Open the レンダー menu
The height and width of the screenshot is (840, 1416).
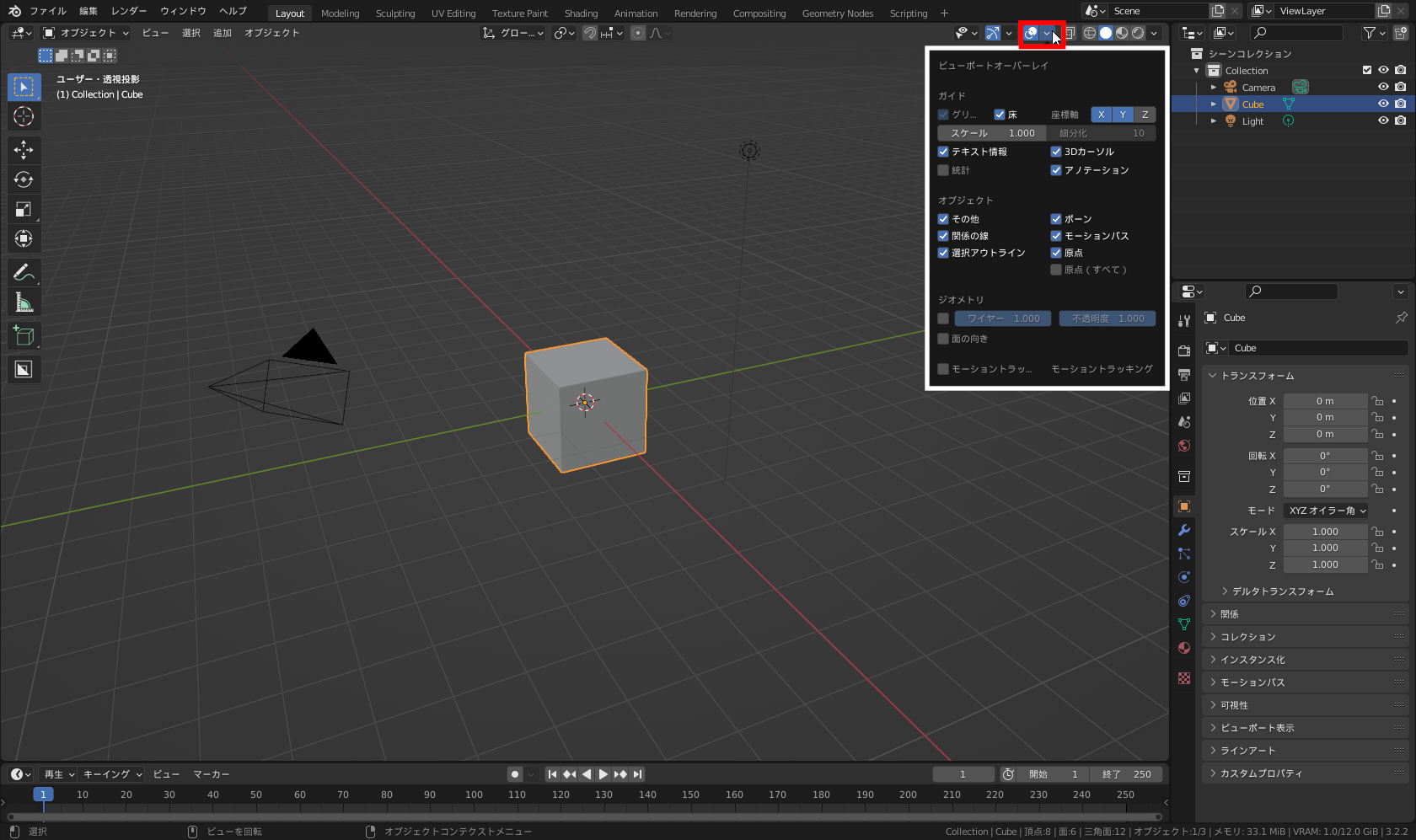pyautogui.click(x=129, y=11)
